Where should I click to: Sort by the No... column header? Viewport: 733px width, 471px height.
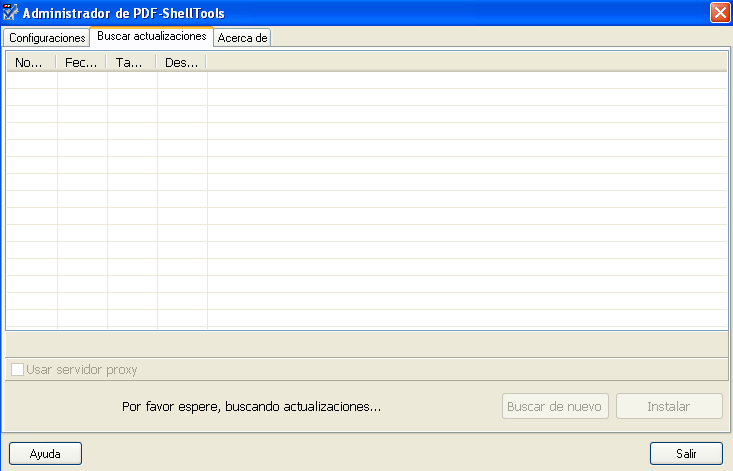31,63
